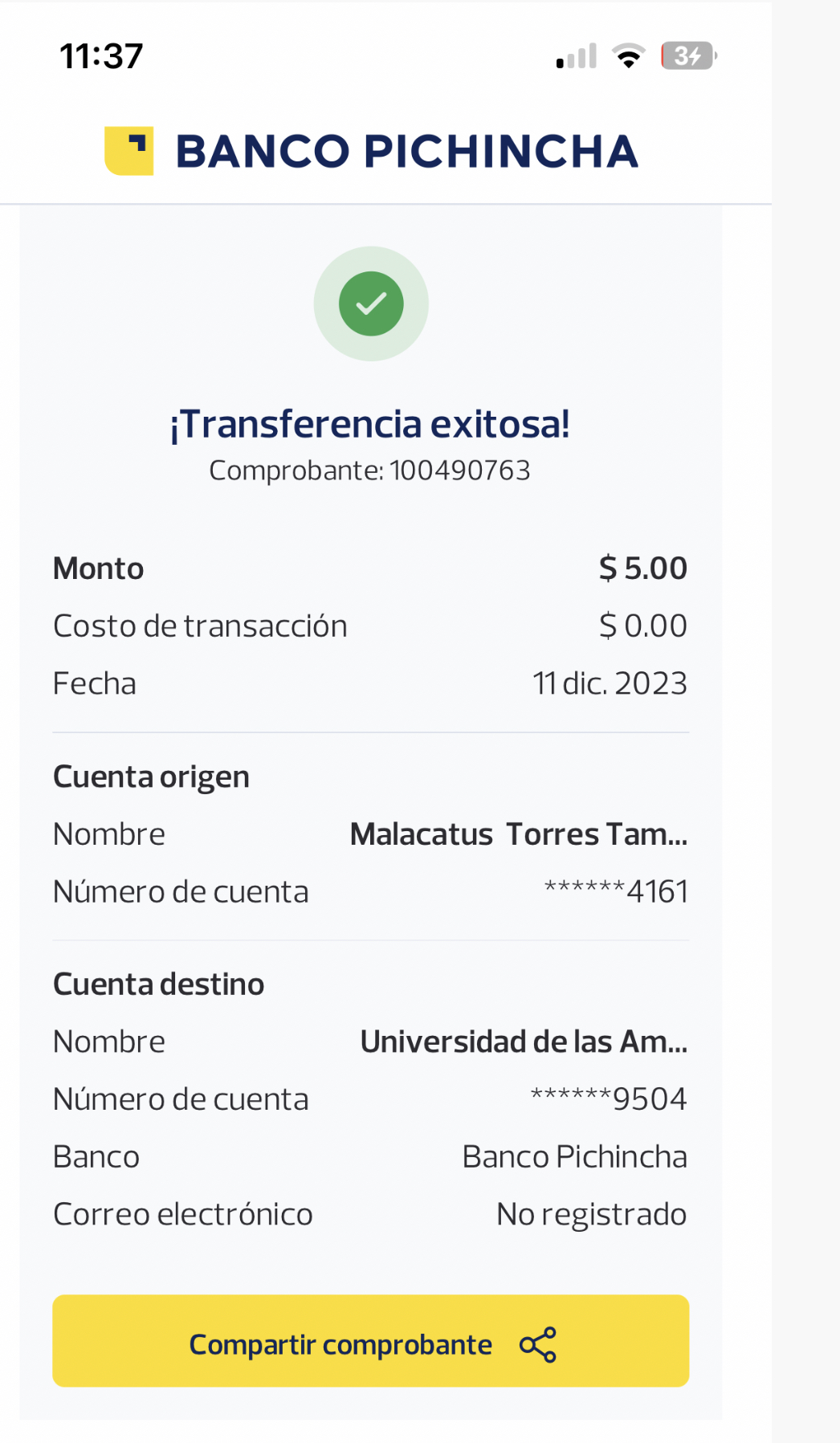840x1443 pixels.
Task: Tap truncated origin name Malacatus Torres Tam...
Action: tap(519, 834)
